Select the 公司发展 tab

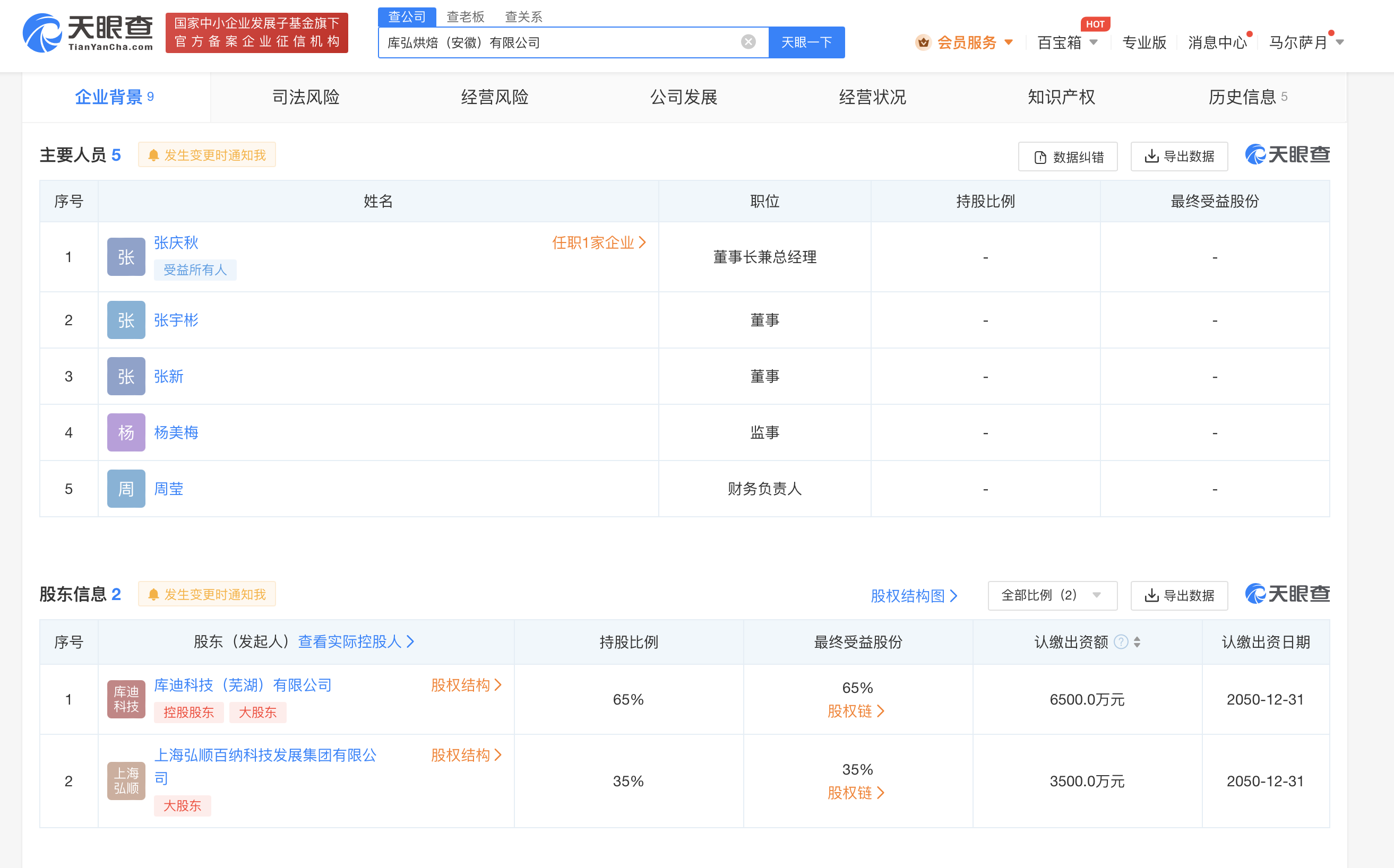tap(684, 97)
